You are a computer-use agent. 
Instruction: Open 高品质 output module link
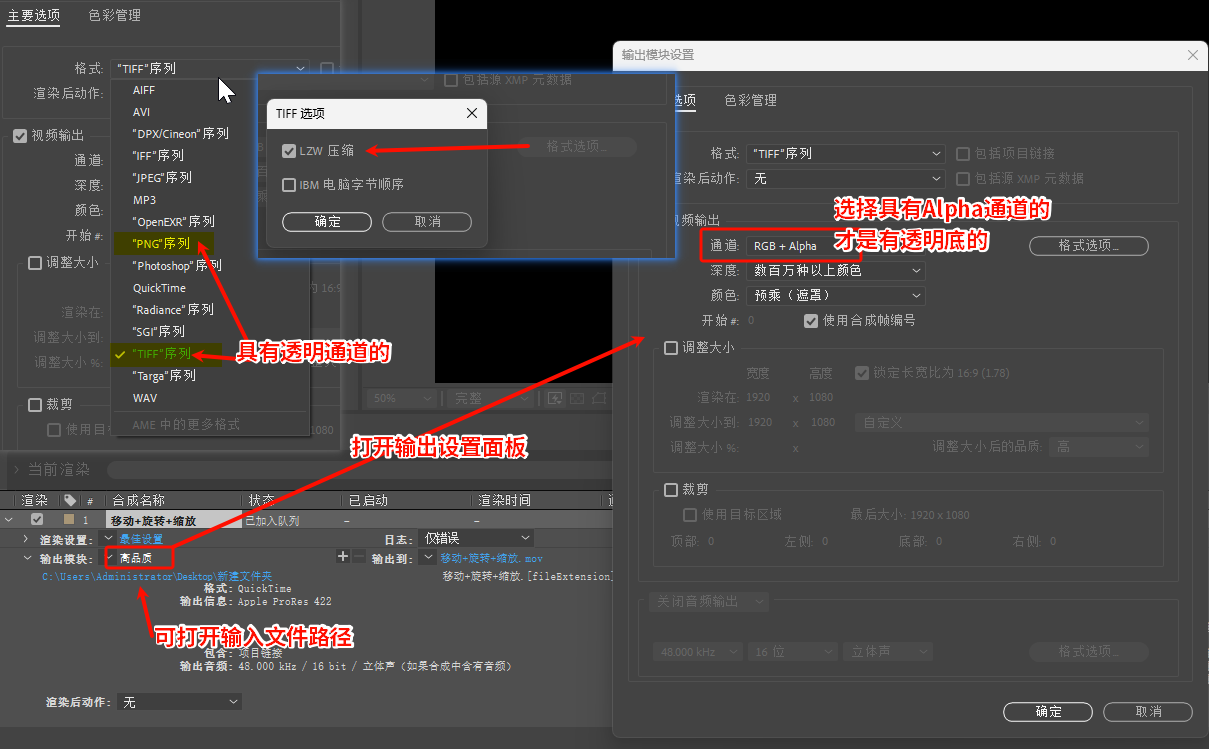click(136, 558)
